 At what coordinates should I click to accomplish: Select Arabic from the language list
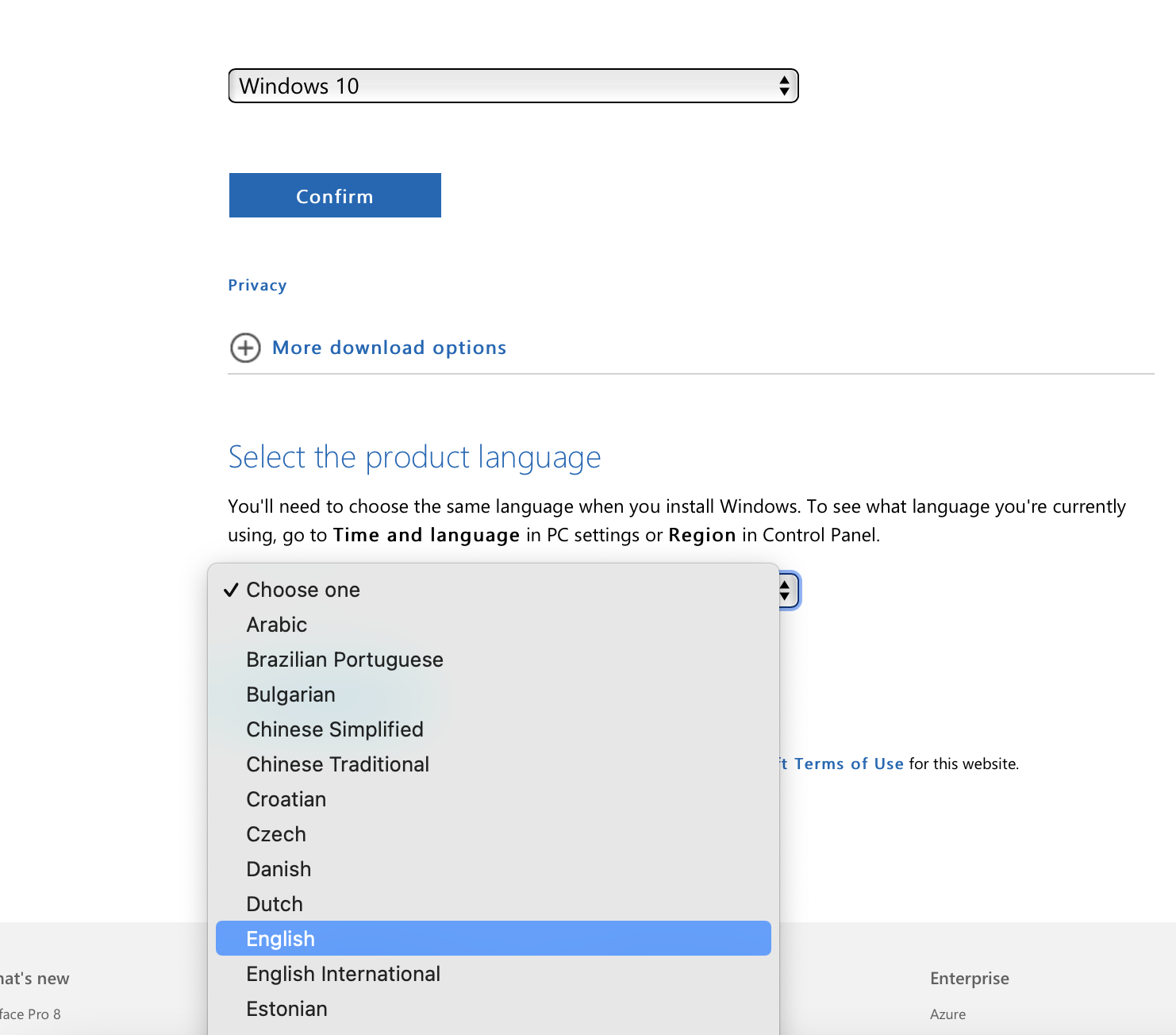[494, 625]
